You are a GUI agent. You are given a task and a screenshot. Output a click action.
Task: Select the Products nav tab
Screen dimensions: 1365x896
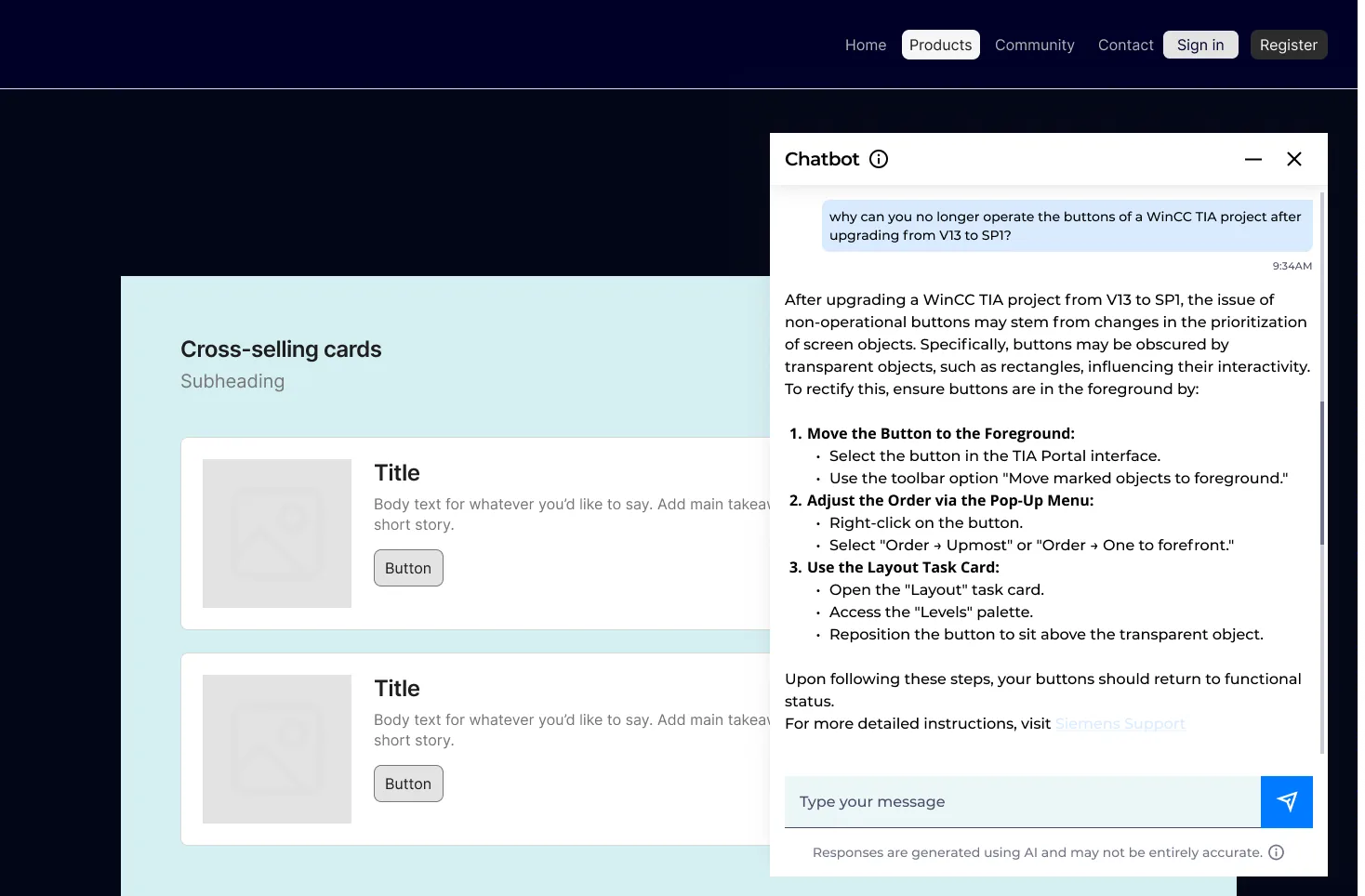pyautogui.click(x=941, y=45)
